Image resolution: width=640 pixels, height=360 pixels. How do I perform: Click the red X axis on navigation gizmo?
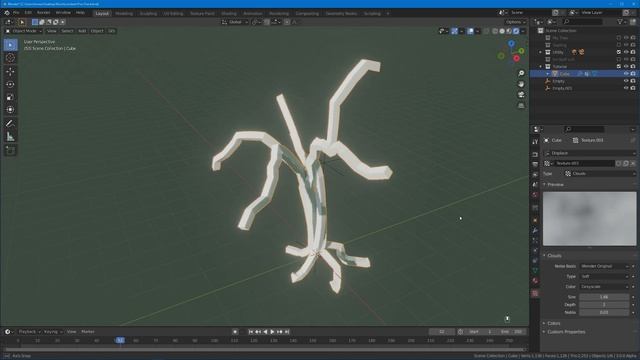(516, 58)
